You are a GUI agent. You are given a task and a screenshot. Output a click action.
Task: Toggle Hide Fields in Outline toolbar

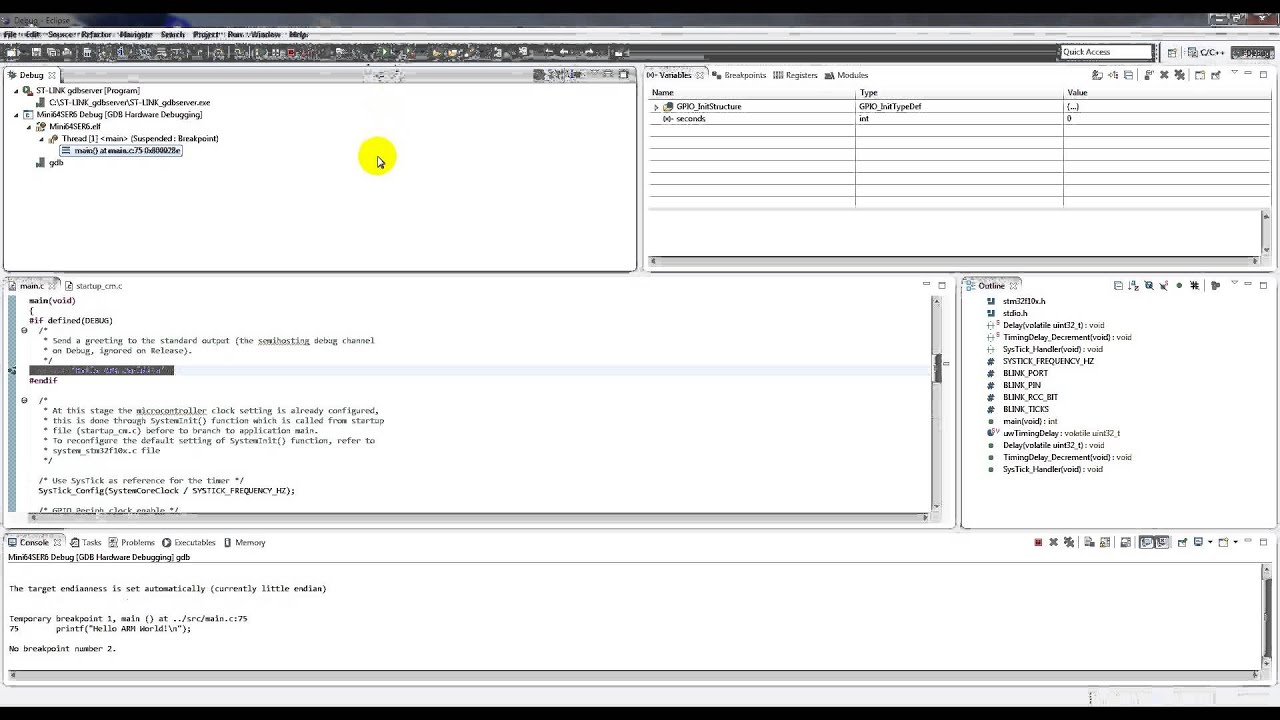(1149, 285)
